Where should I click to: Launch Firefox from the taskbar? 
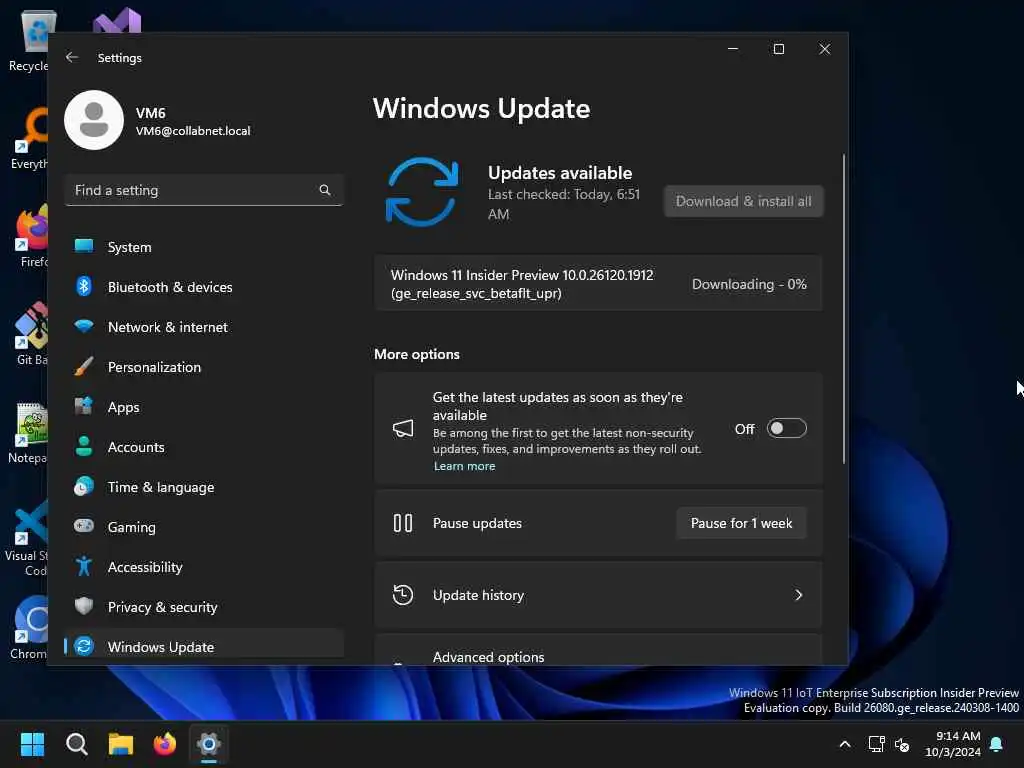click(x=165, y=744)
